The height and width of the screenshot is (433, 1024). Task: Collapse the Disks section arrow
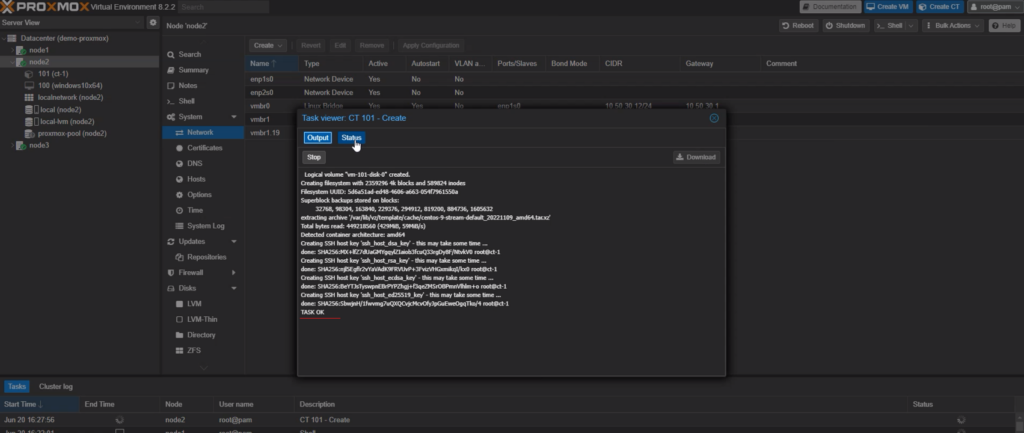[x=234, y=288]
